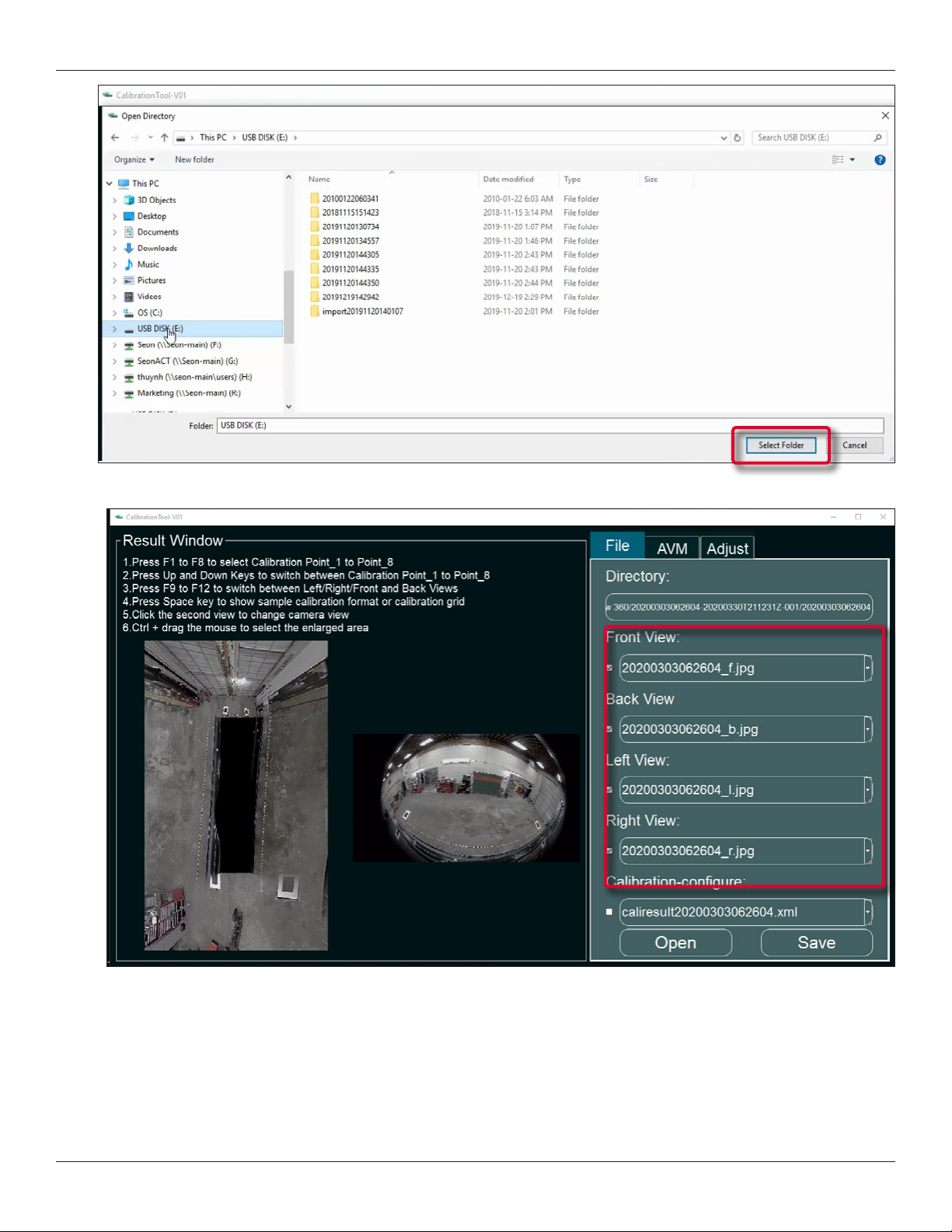Open the help question mark icon
Screen dimensions: 952x1232
pyautogui.click(x=880, y=160)
